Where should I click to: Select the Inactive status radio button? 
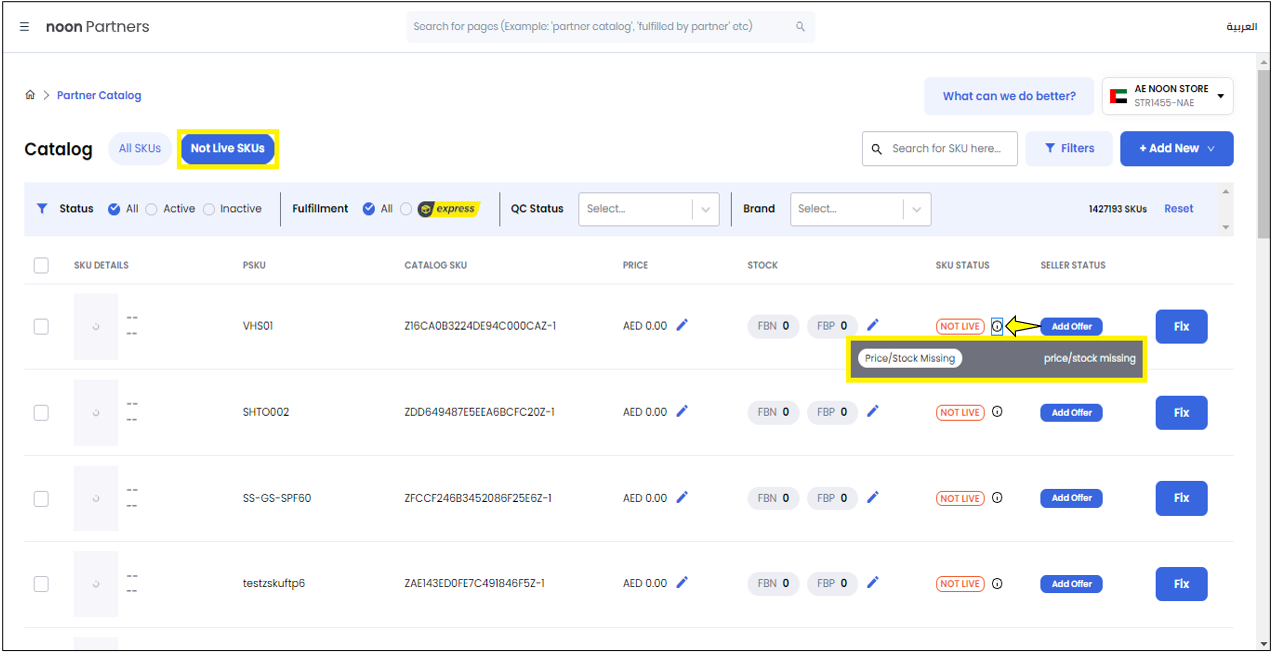pyautogui.click(x=209, y=209)
